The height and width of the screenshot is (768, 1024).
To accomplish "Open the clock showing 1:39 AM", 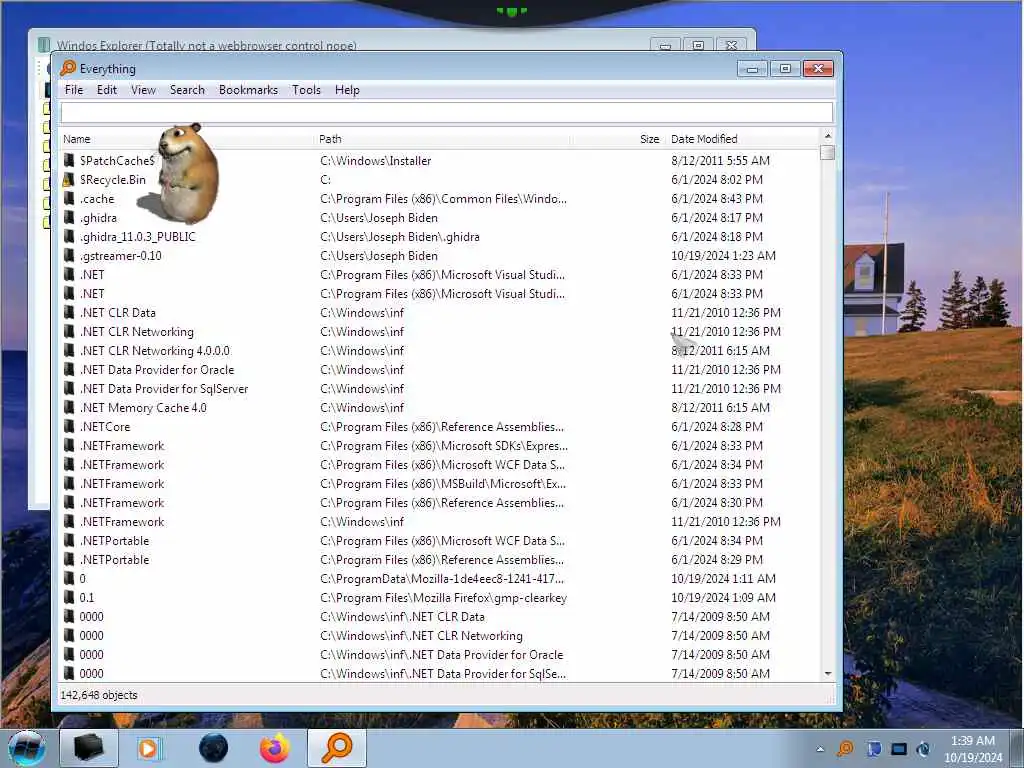I will click(973, 749).
